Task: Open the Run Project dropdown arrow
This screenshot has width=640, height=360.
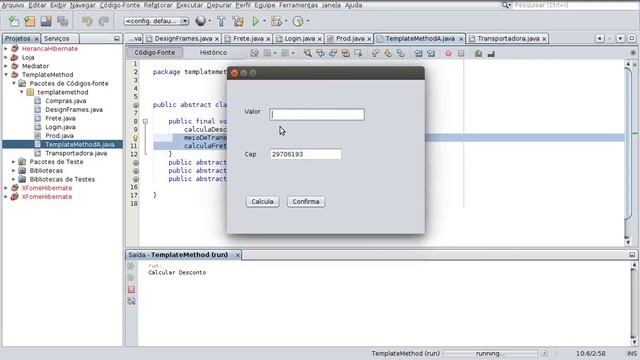Action: coord(264,21)
